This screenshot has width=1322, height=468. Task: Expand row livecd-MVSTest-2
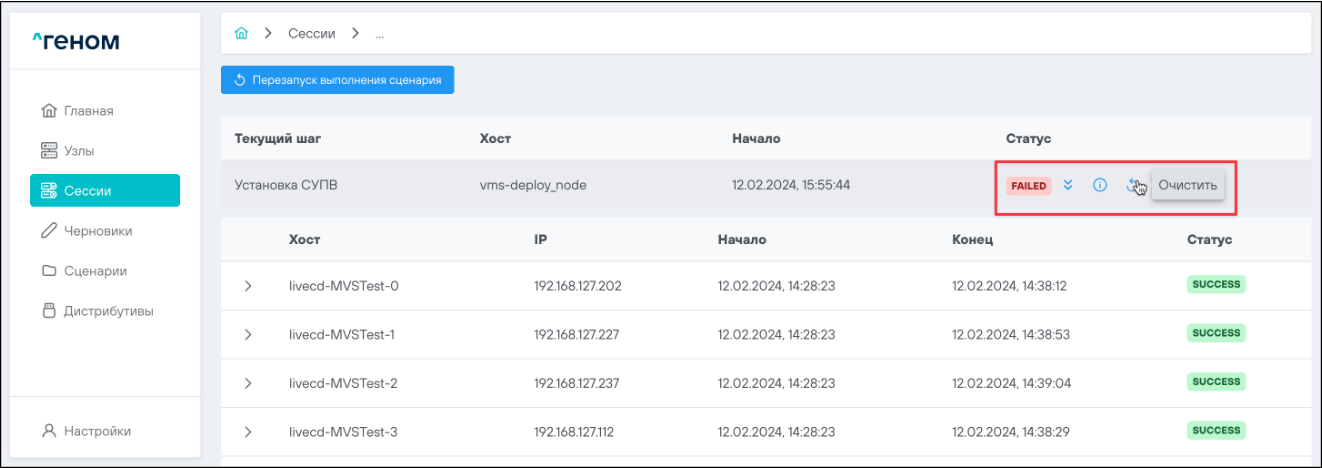coord(248,383)
